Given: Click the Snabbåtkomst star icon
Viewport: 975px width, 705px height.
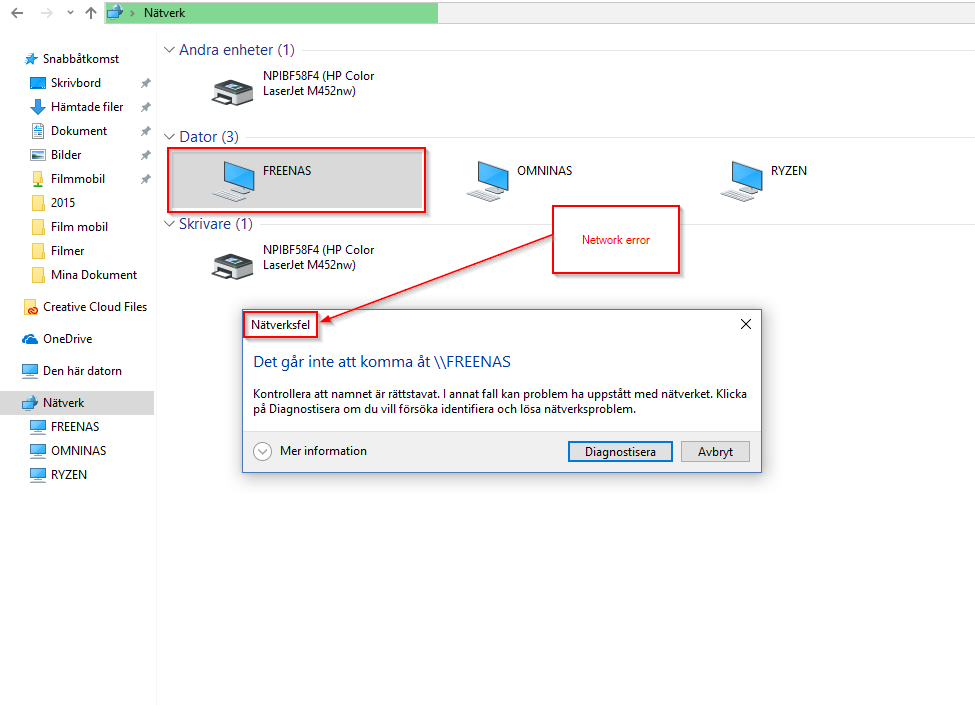Looking at the screenshot, I should click(x=31, y=59).
